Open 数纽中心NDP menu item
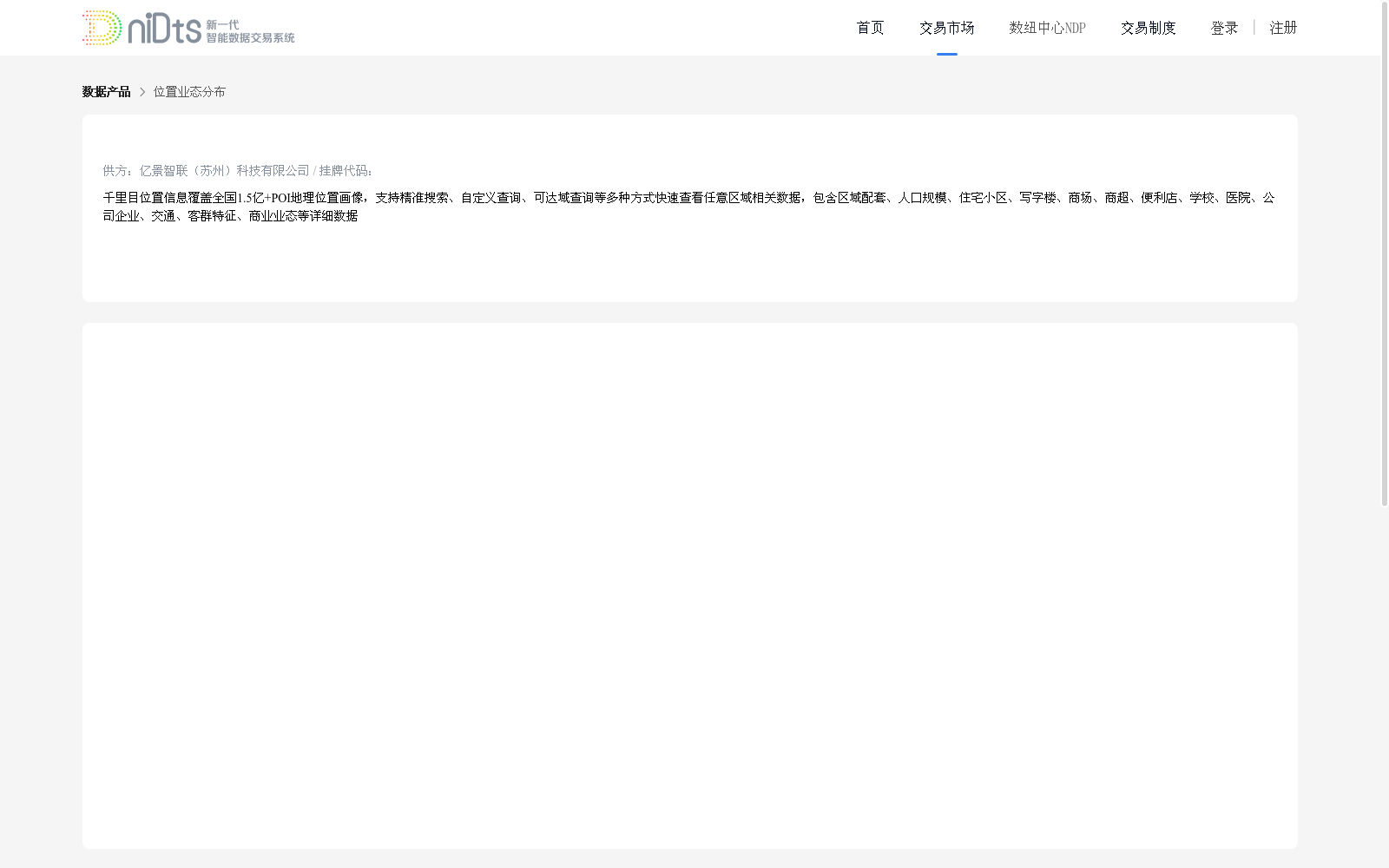The image size is (1389, 868). (1047, 28)
